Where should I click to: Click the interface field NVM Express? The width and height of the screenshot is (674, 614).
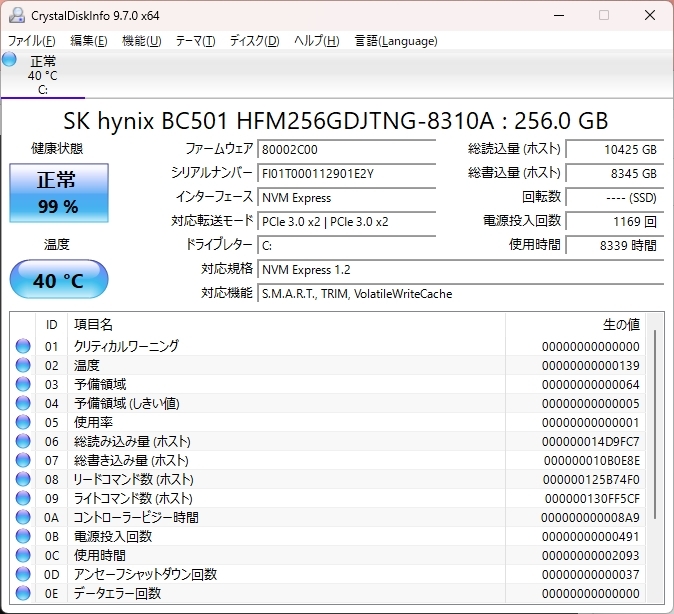[346, 197]
